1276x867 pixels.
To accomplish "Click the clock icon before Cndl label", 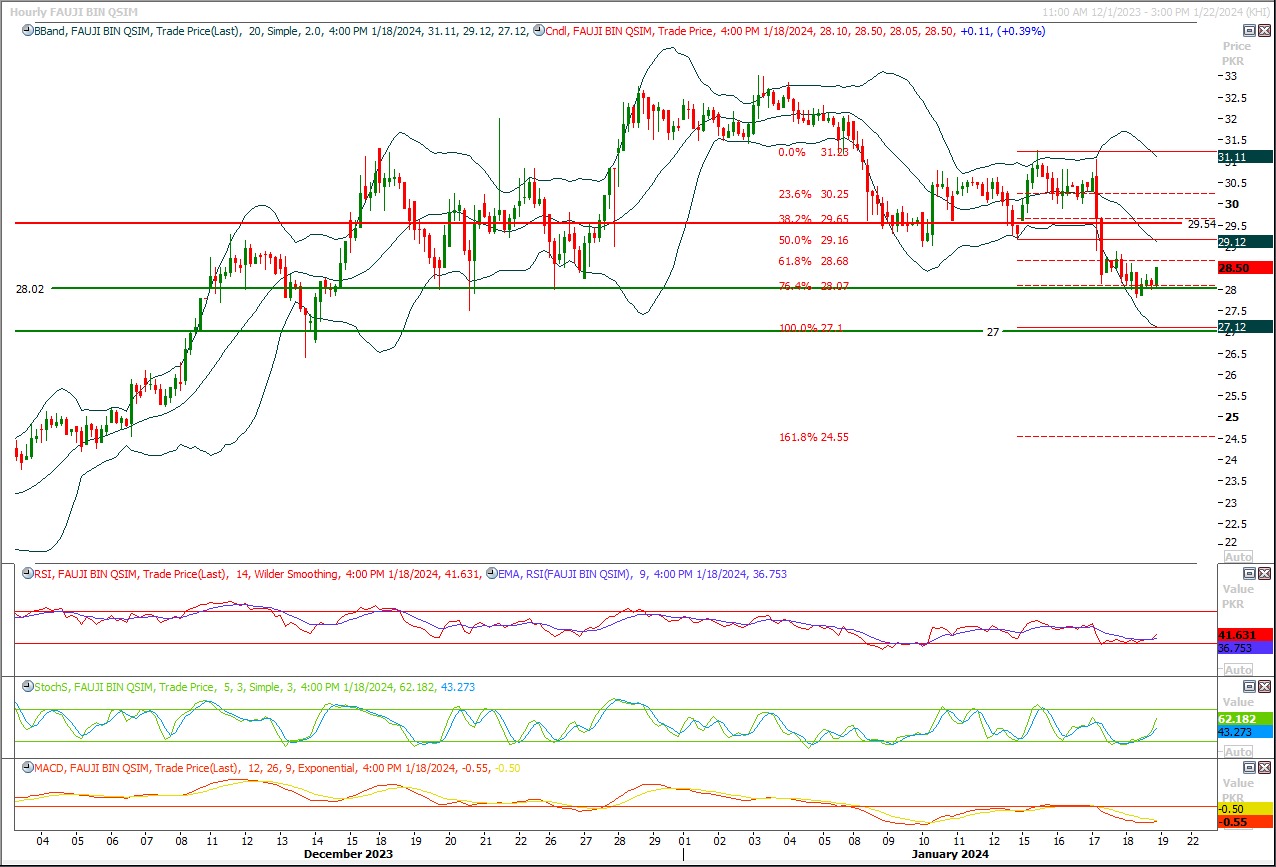I will pos(538,31).
